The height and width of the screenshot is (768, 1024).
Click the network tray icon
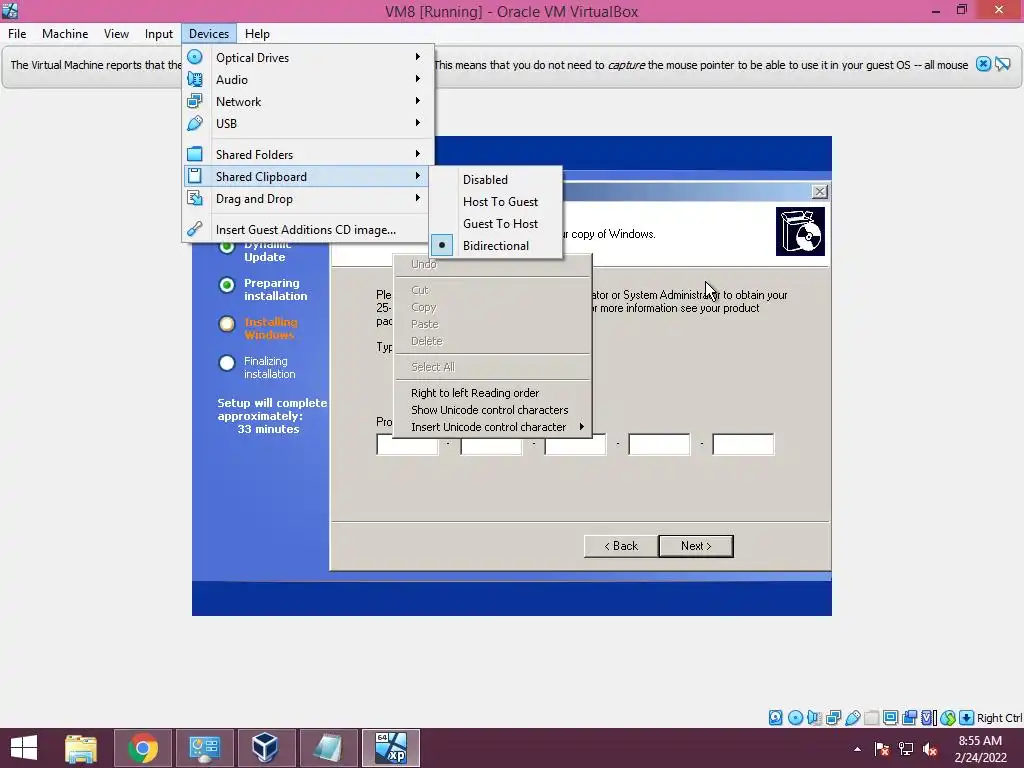906,748
